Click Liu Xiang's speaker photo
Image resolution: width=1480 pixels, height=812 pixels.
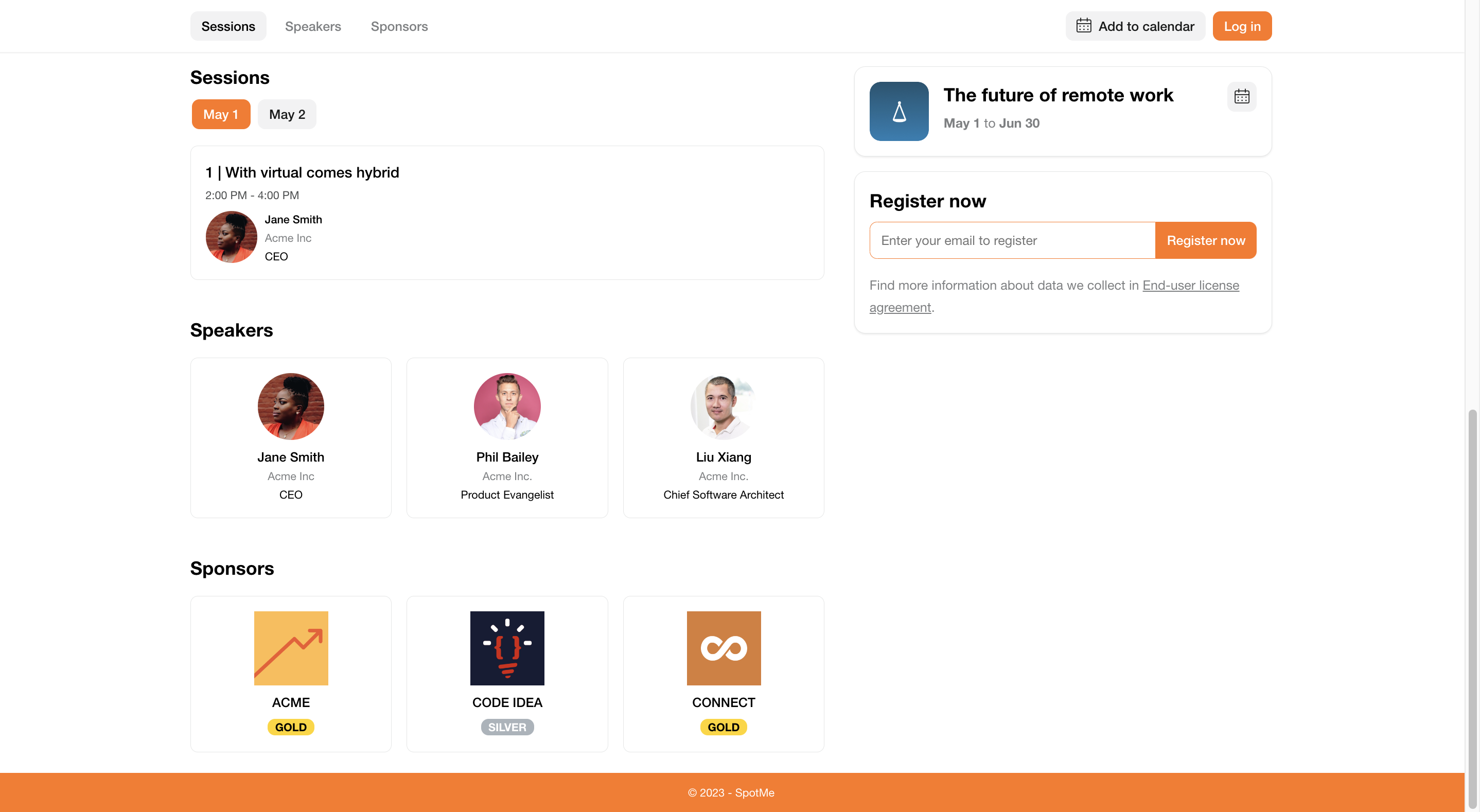click(x=724, y=407)
